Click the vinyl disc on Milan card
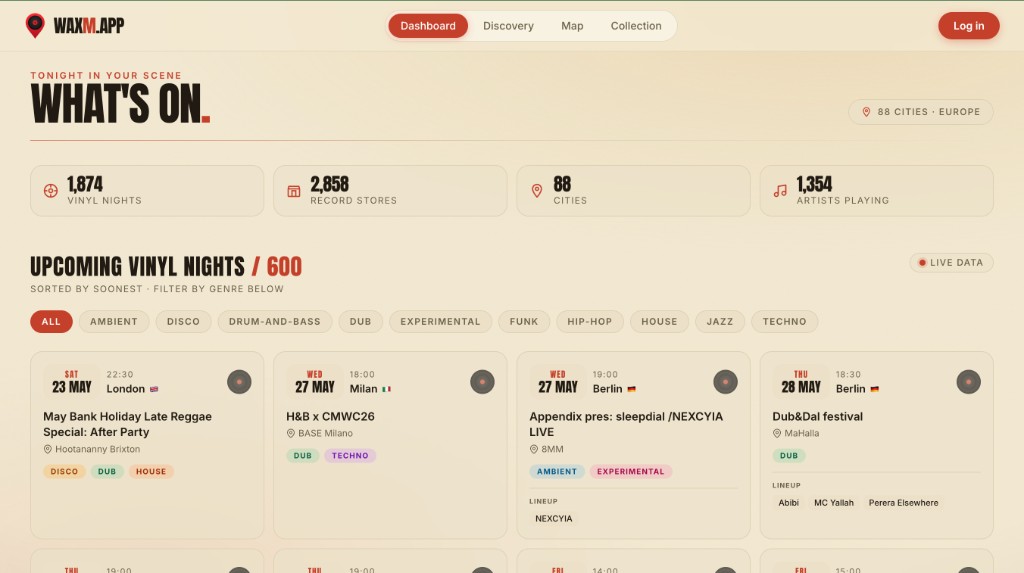Viewport: 1024px width, 573px height. coord(482,382)
